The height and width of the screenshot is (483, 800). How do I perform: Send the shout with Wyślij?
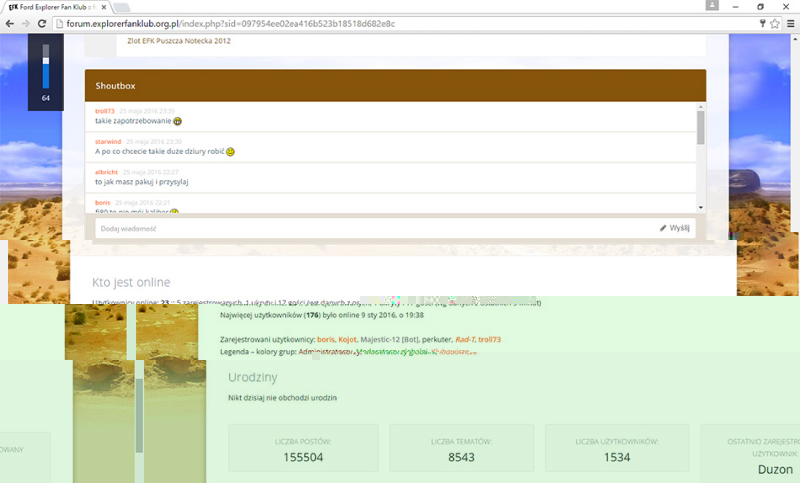click(674, 228)
